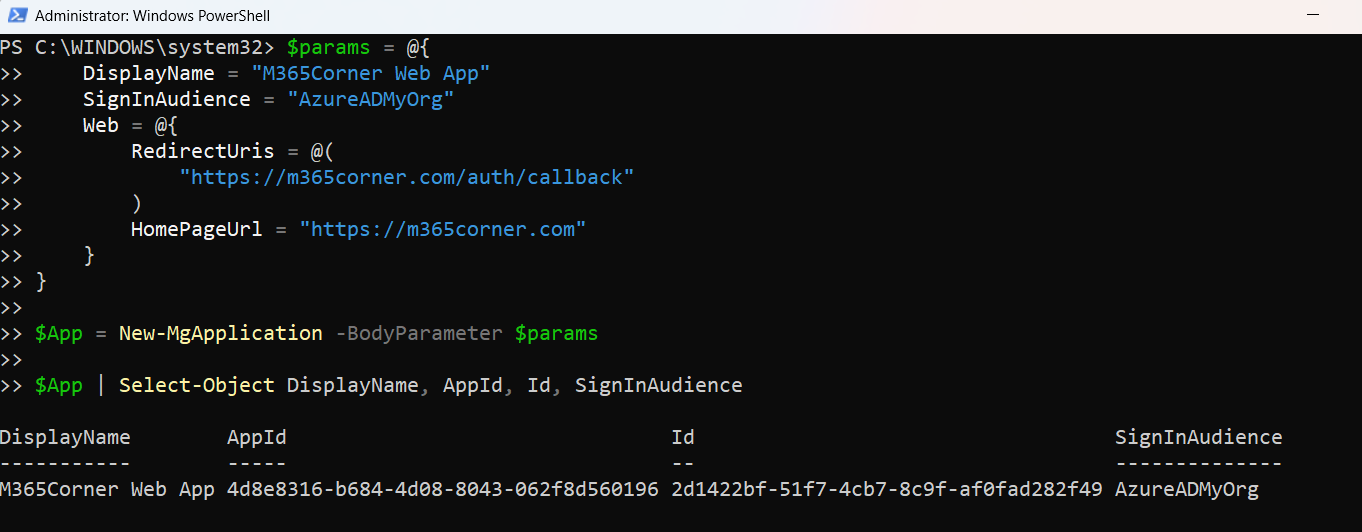Select the "M365Corner Web App" string in the script

[x=370, y=73]
